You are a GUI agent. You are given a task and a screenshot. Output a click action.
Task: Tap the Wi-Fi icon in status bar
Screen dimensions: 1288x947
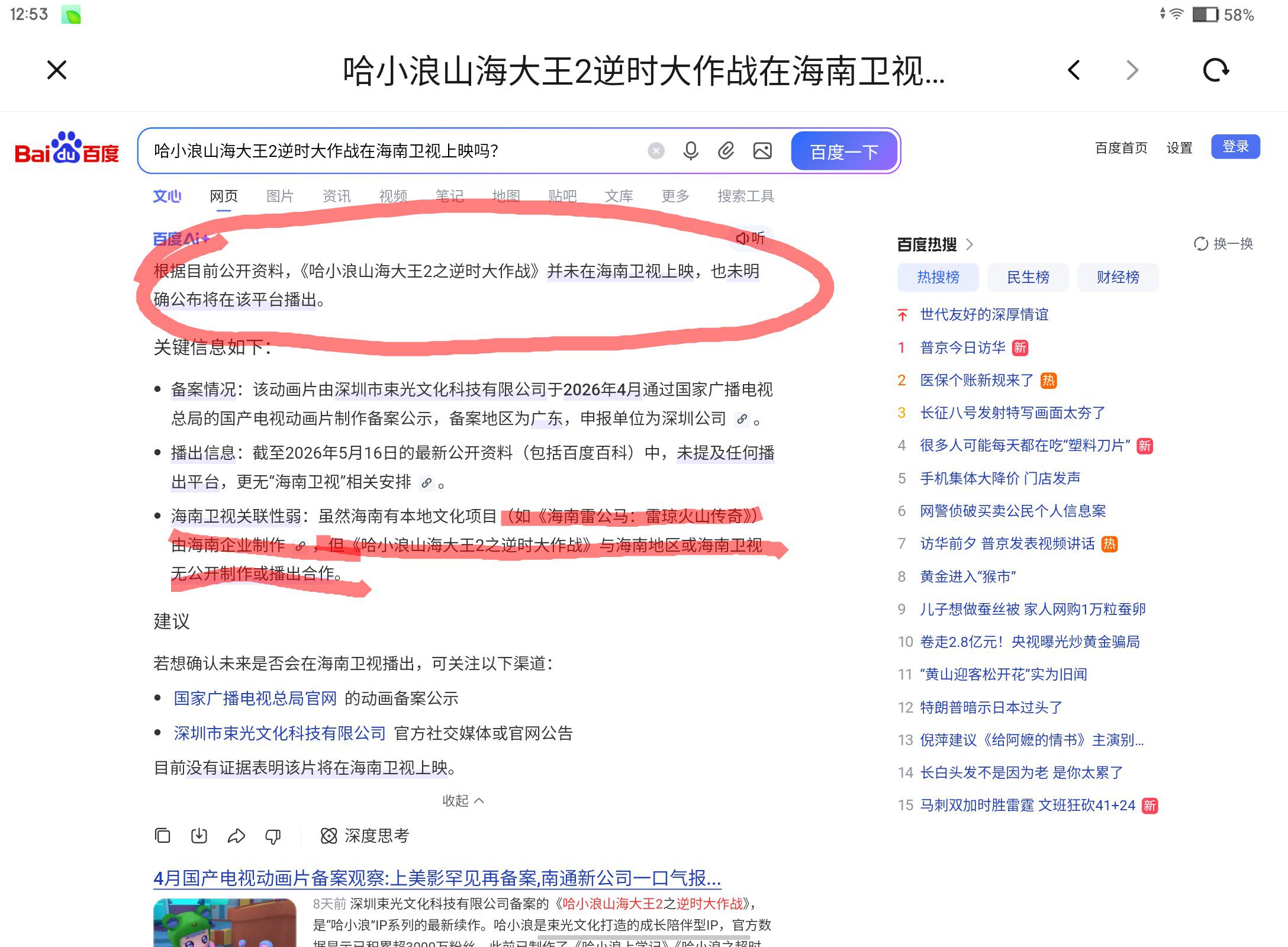pos(1177,14)
